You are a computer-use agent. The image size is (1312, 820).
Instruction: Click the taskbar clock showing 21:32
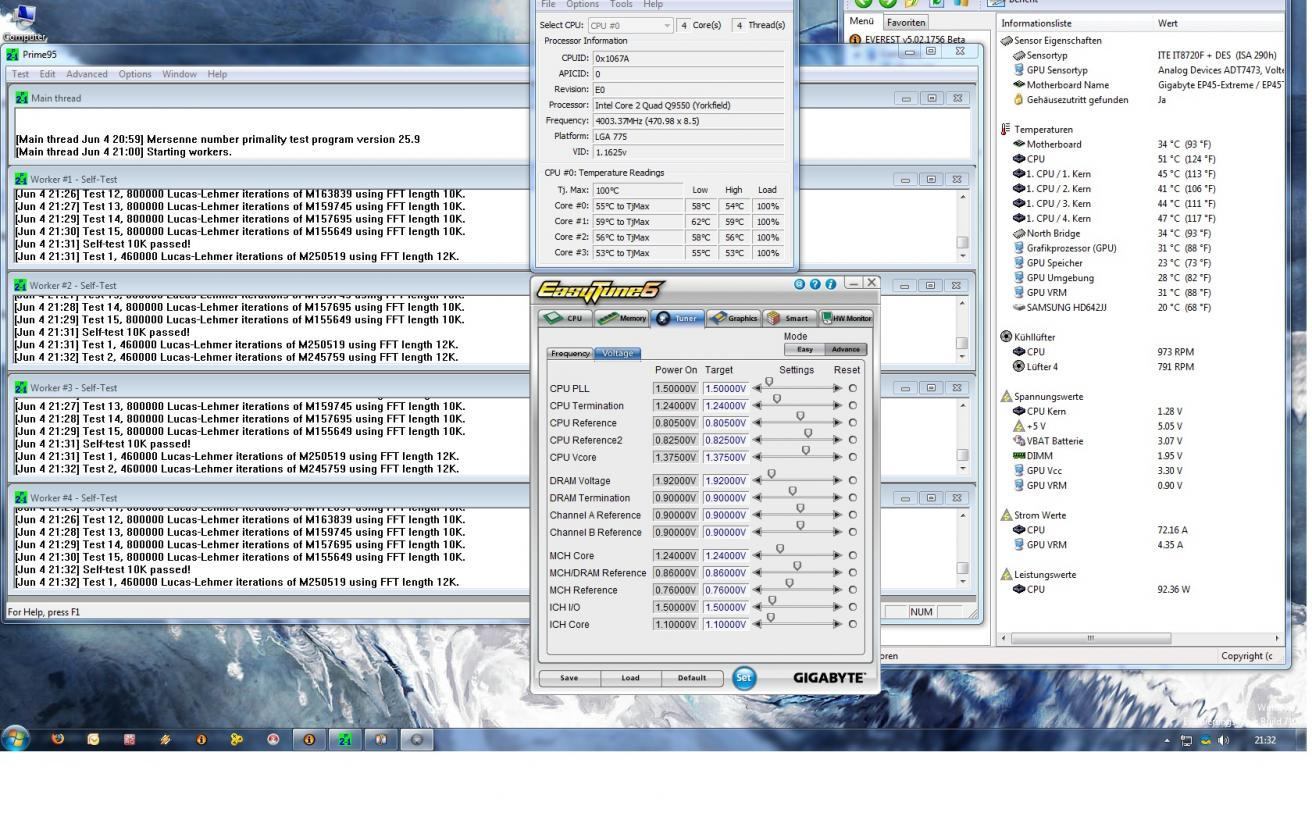1264,741
